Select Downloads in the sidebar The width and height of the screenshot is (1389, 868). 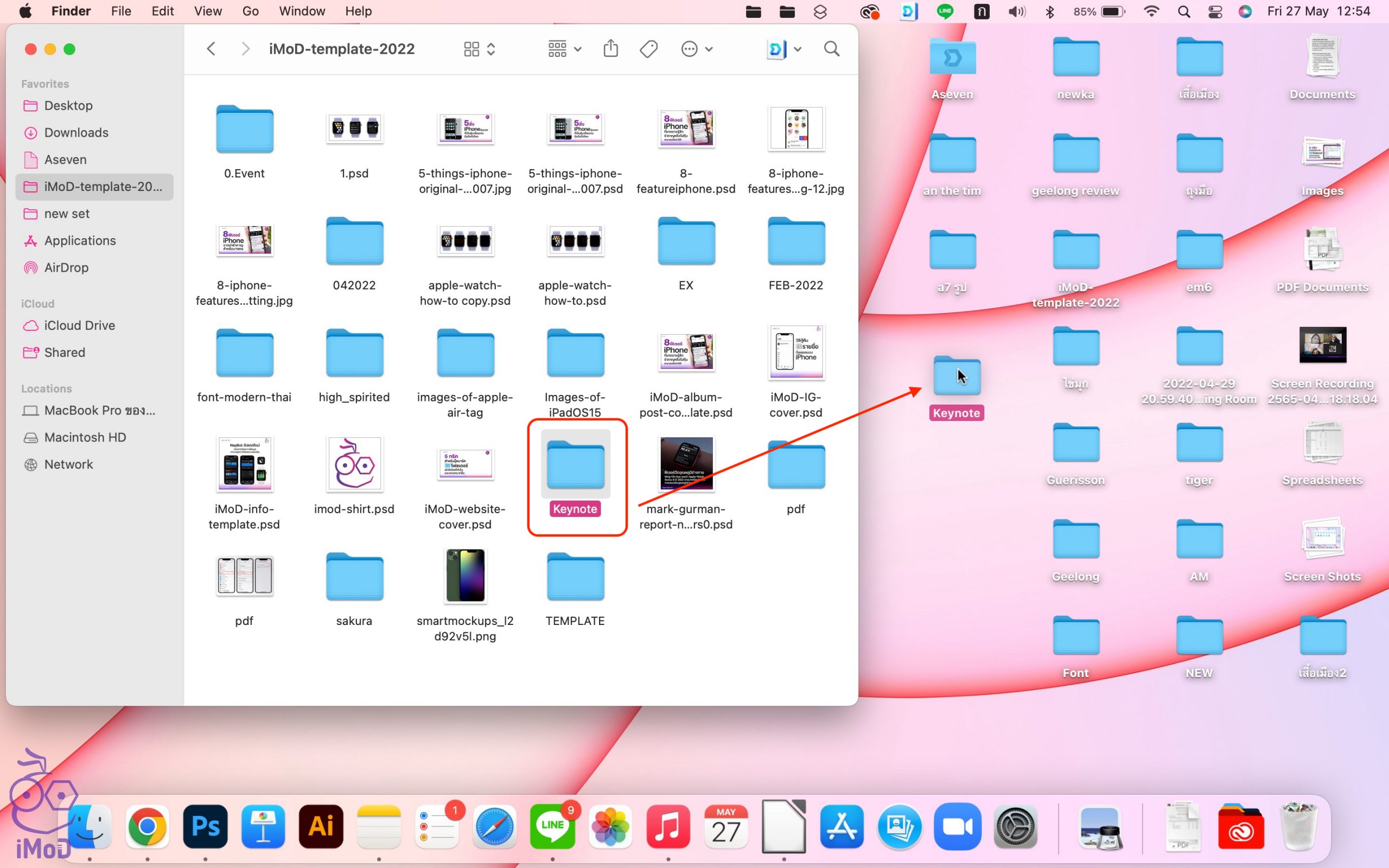[76, 132]
